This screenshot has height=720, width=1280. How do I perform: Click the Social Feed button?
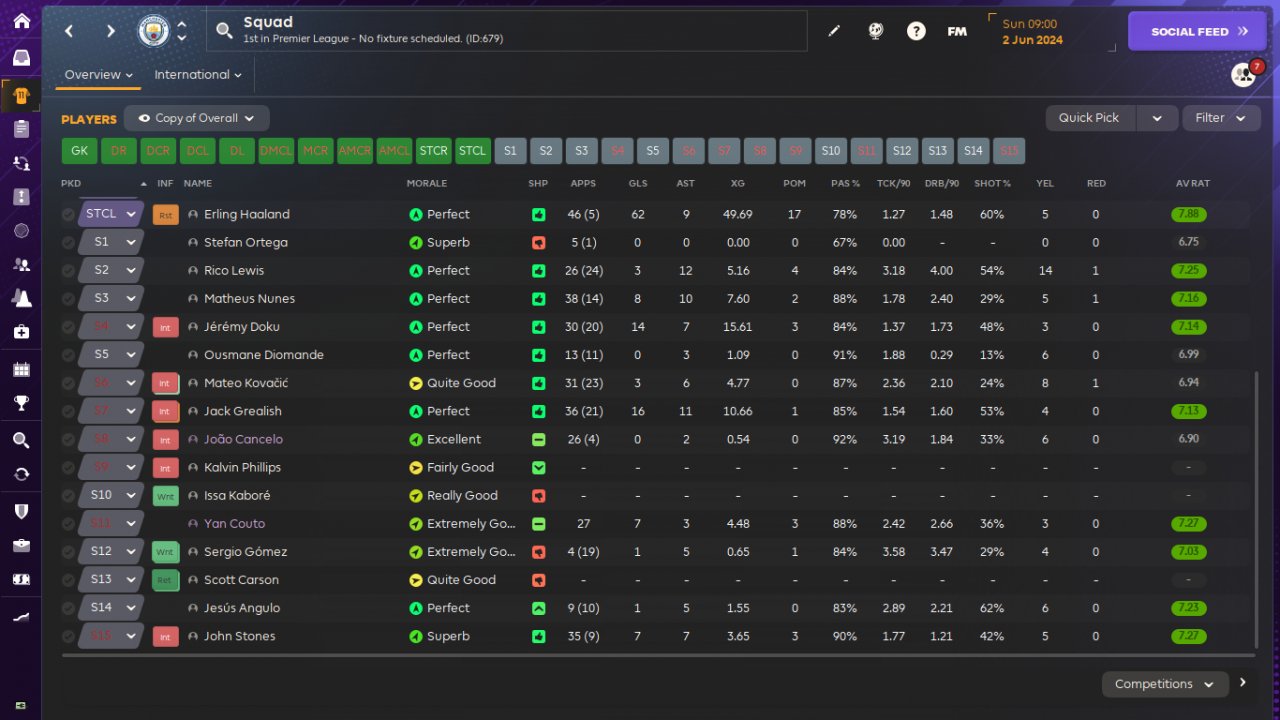pos(1197,31)
